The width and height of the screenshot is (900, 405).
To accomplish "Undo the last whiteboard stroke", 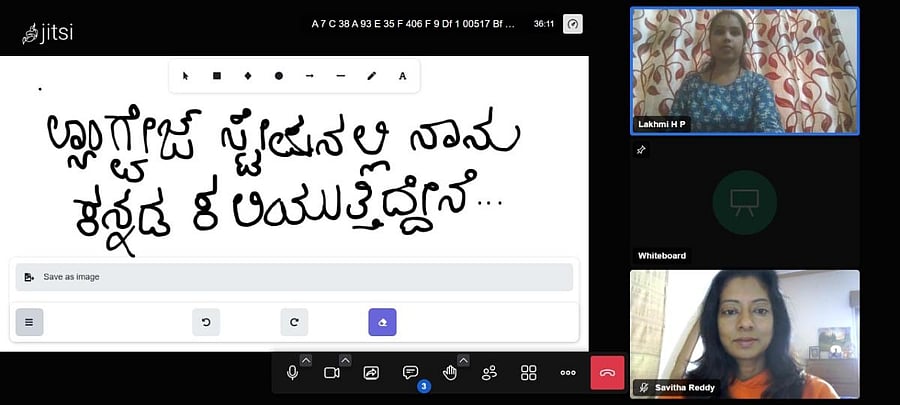I will (206, 322).
